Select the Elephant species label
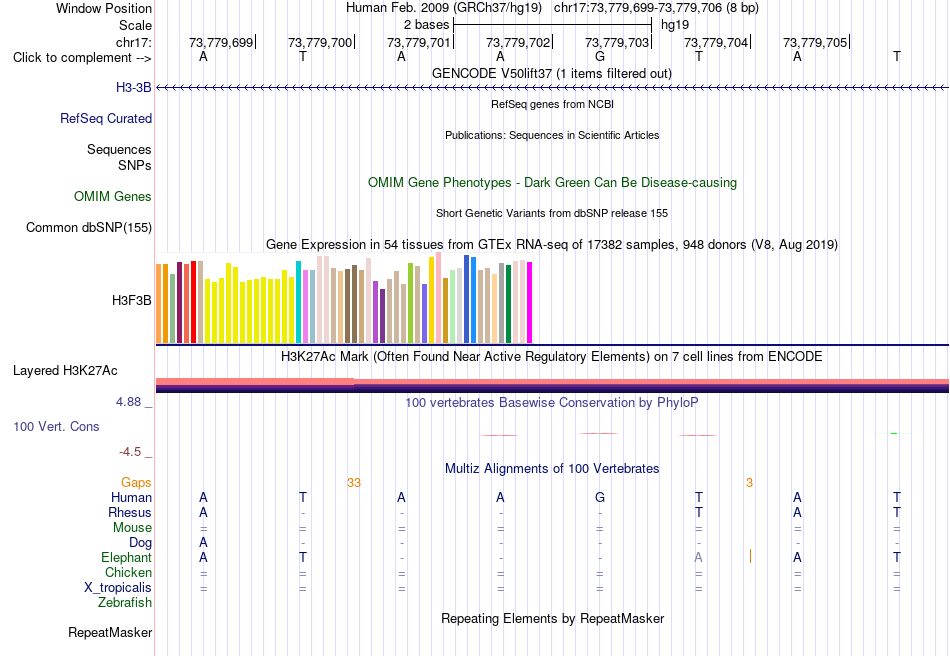This screenshot has width=950, height=656. [126, 557]
